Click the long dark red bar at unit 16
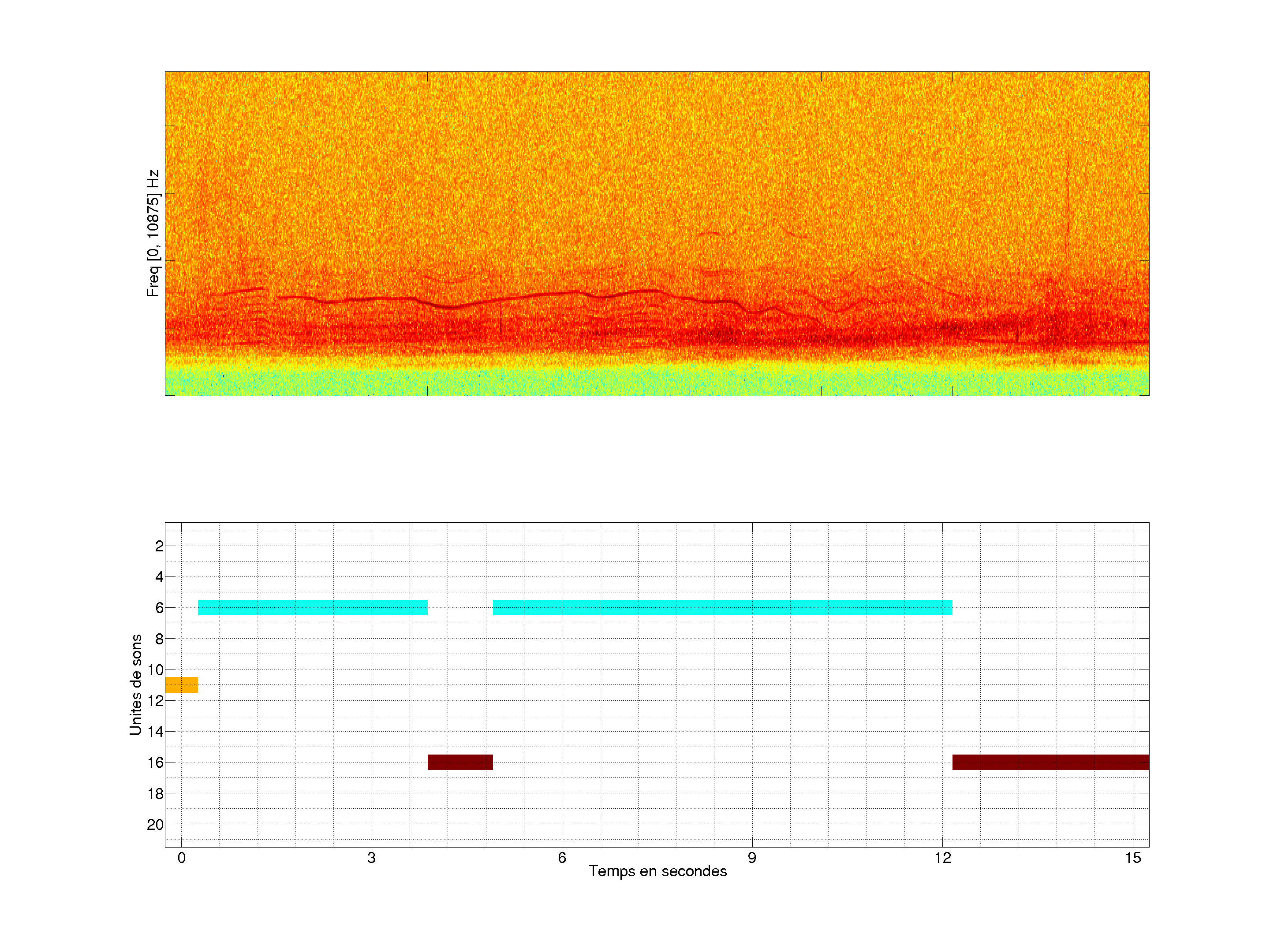This screenshot has height=952, width=1270. tap(1050, 762)
